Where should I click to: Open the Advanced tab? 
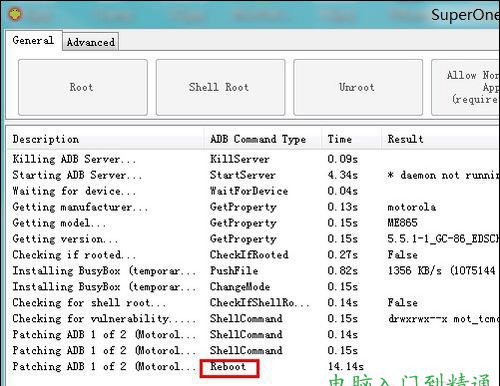(x=91, y=42)
